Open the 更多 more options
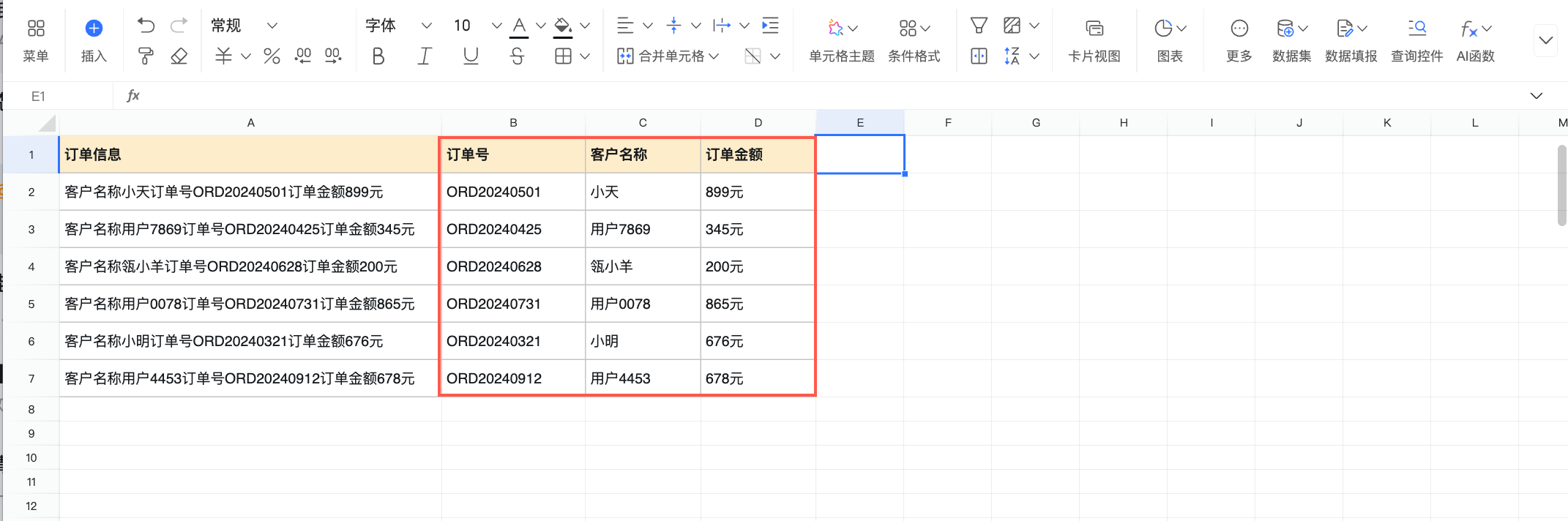 (x=1239, y=40)
